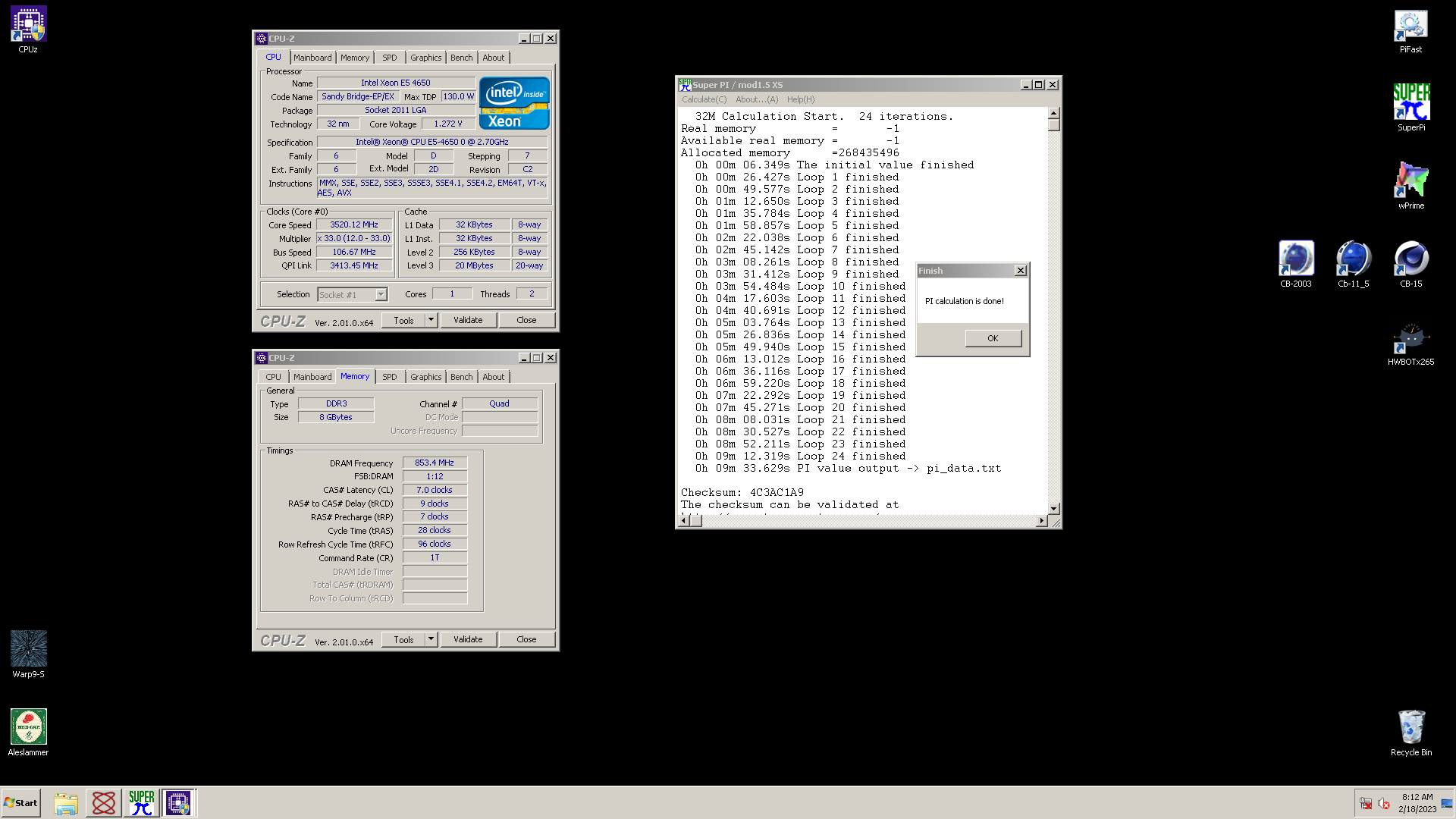Click the Super PI window title icon
Image resolution: width=1456 pixels, height=819 pixels.
tap(684, 84)
